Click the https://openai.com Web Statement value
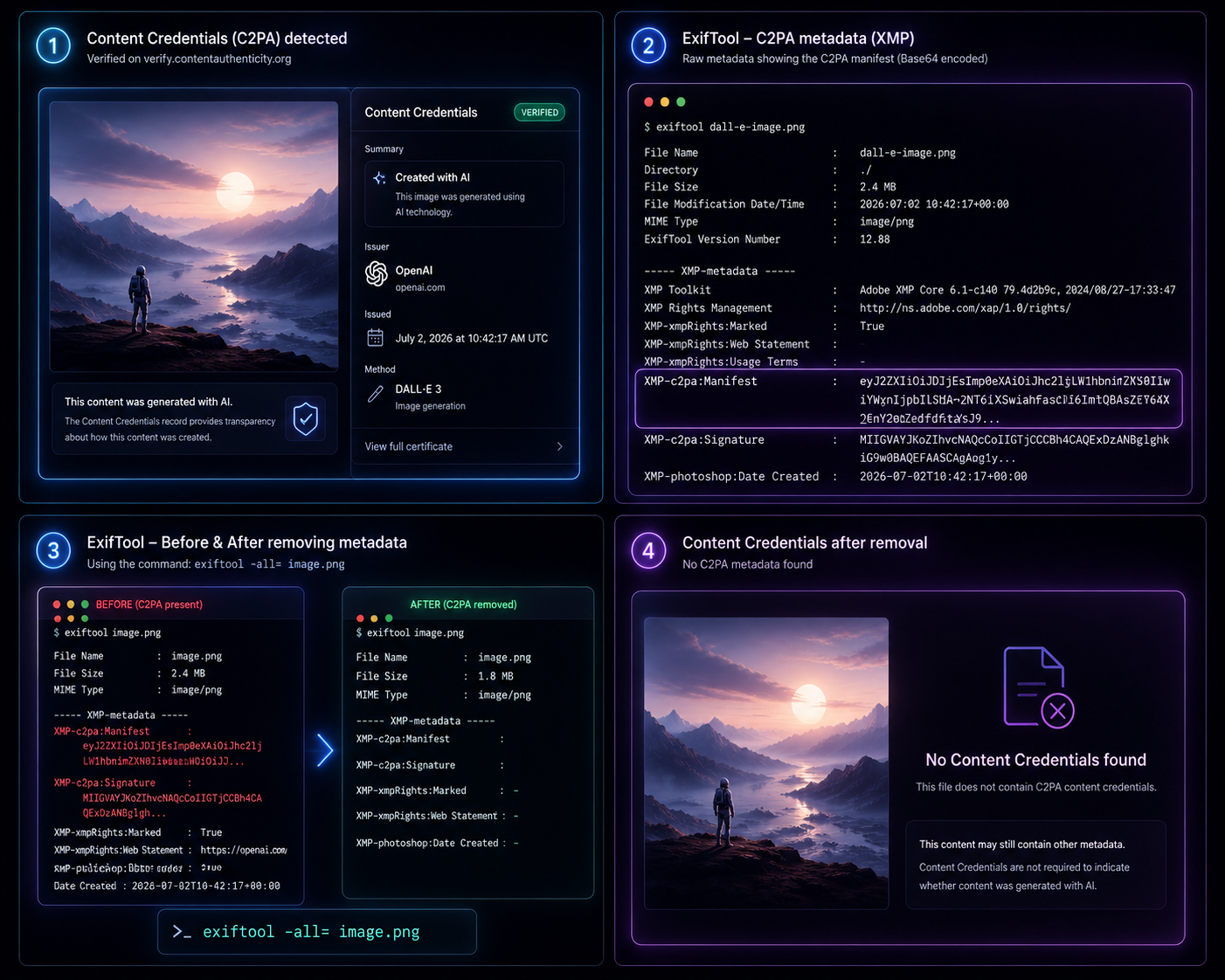Screen dimensions: 1225x980 coord(243,850)
